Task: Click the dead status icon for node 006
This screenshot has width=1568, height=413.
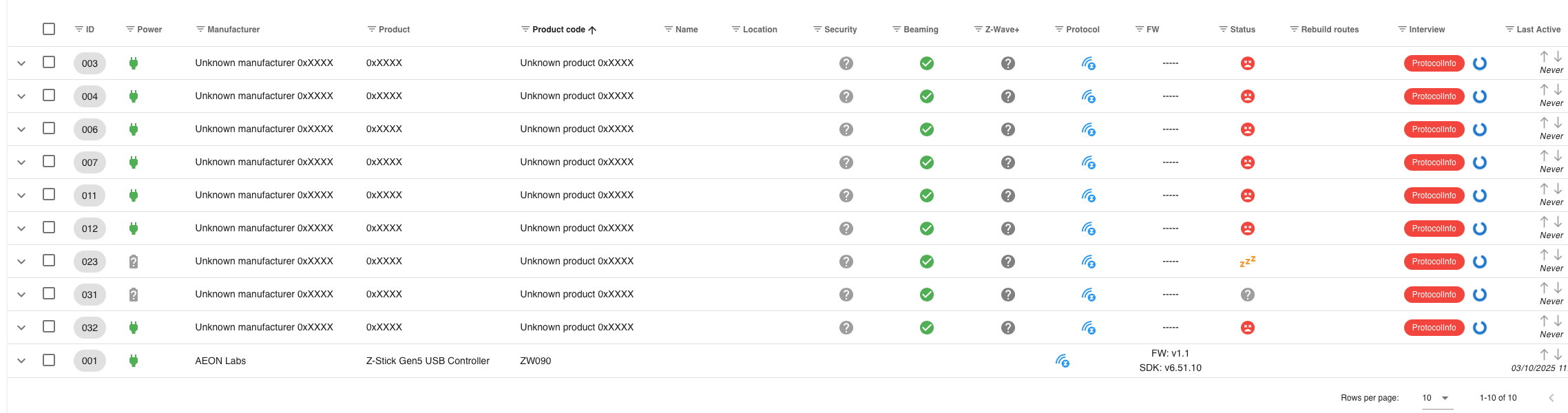Action: [x=1247, y=129]
